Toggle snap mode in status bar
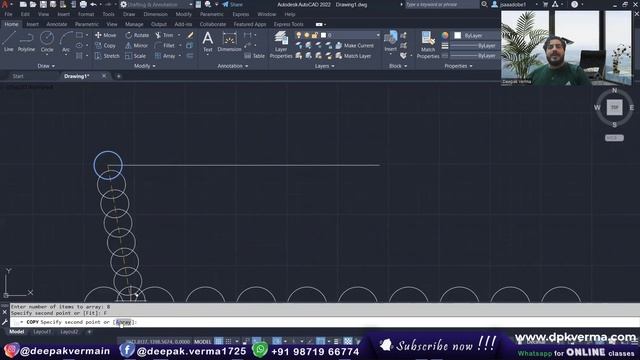 (229, 341)
